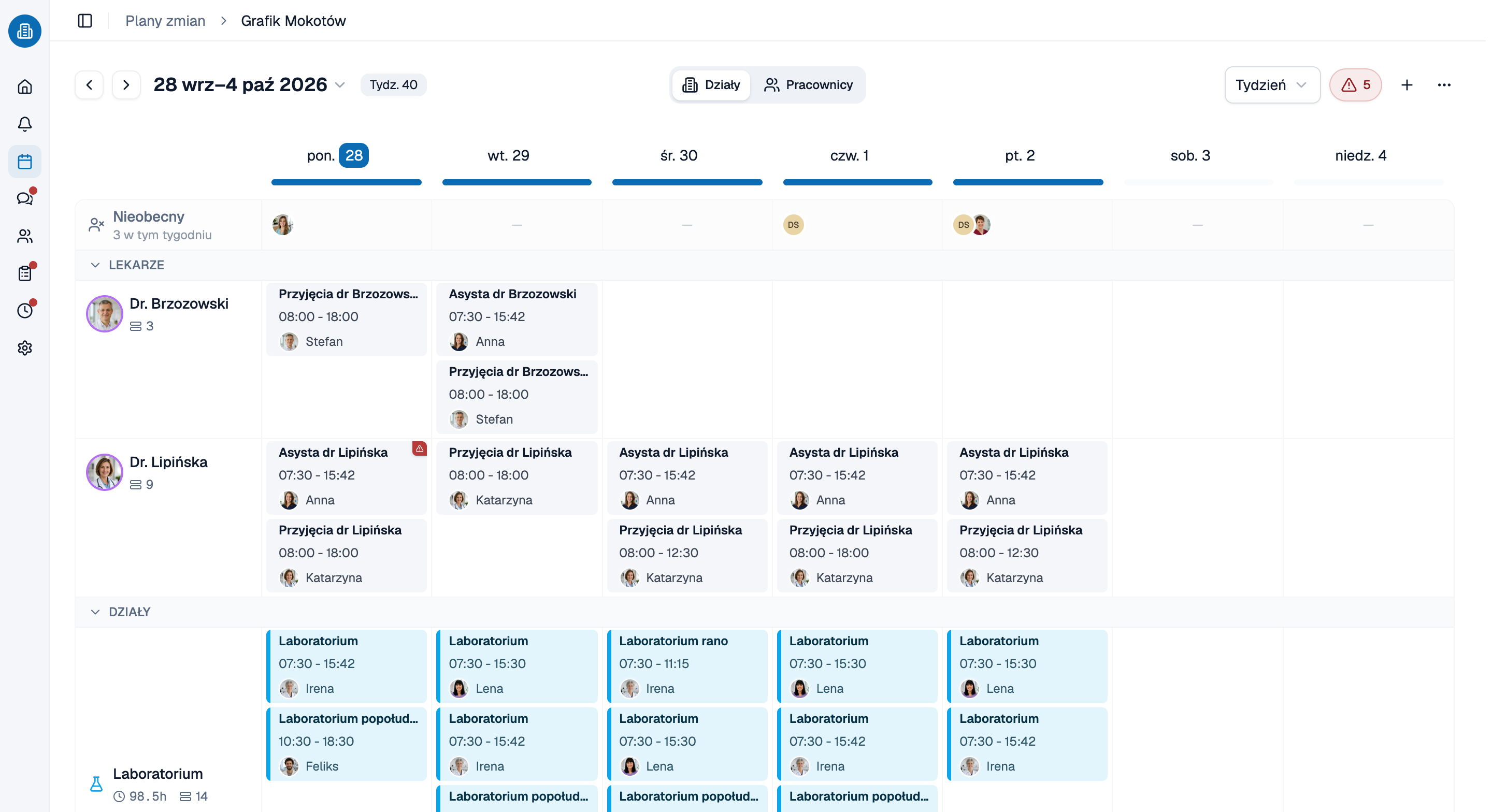Collapse the LEKARZE section

95,265
